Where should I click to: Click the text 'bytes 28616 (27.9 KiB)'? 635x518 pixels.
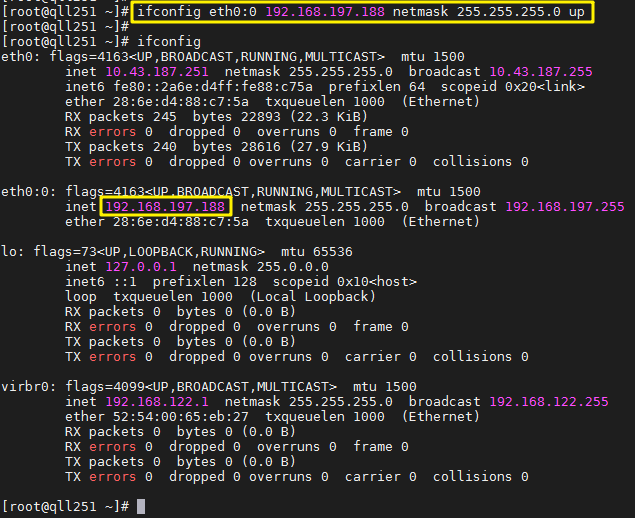pyautogui.click(x=280, y=147)
